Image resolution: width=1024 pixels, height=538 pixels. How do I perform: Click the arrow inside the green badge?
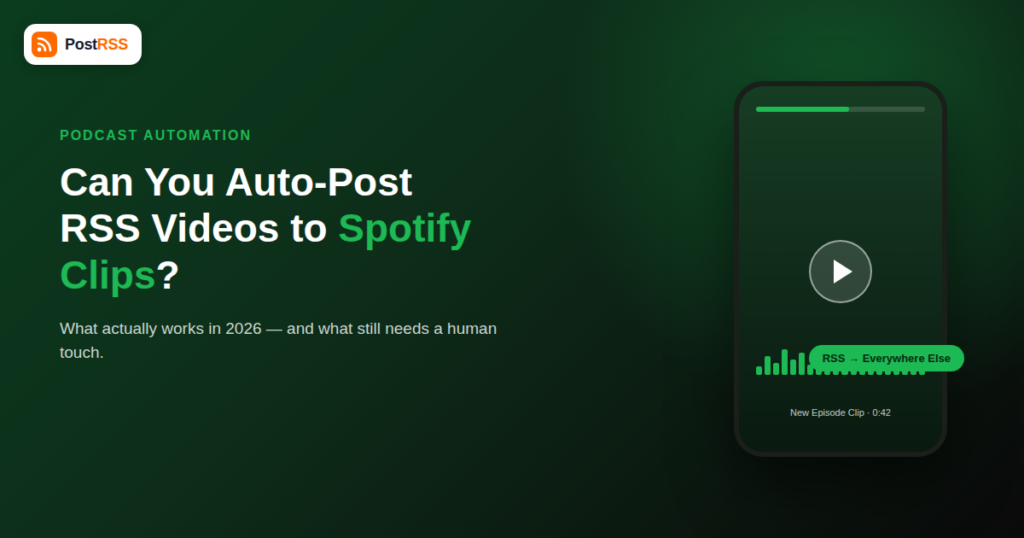854,359
